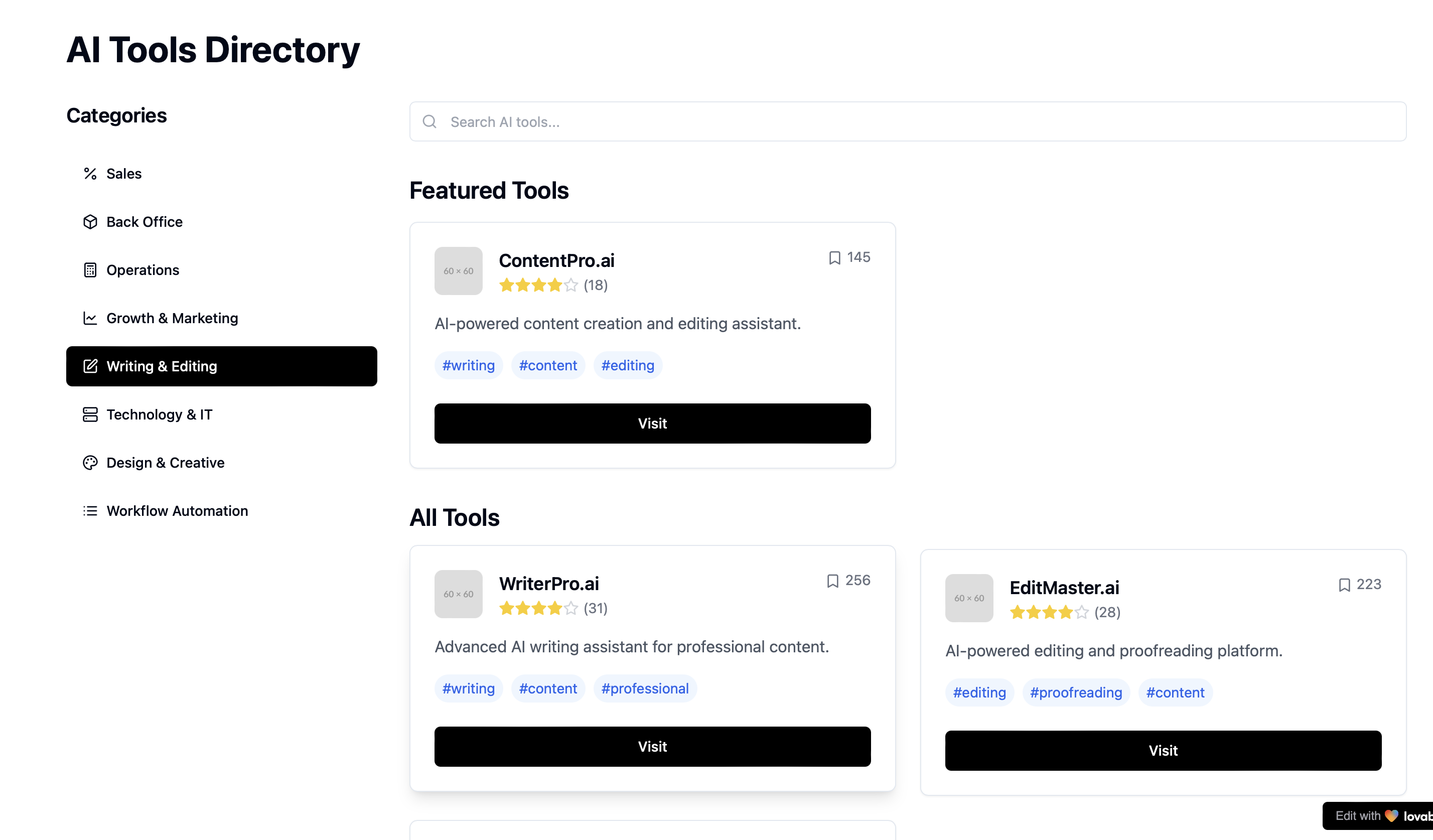Click the Workflow Automation list icon

[90, 511]
